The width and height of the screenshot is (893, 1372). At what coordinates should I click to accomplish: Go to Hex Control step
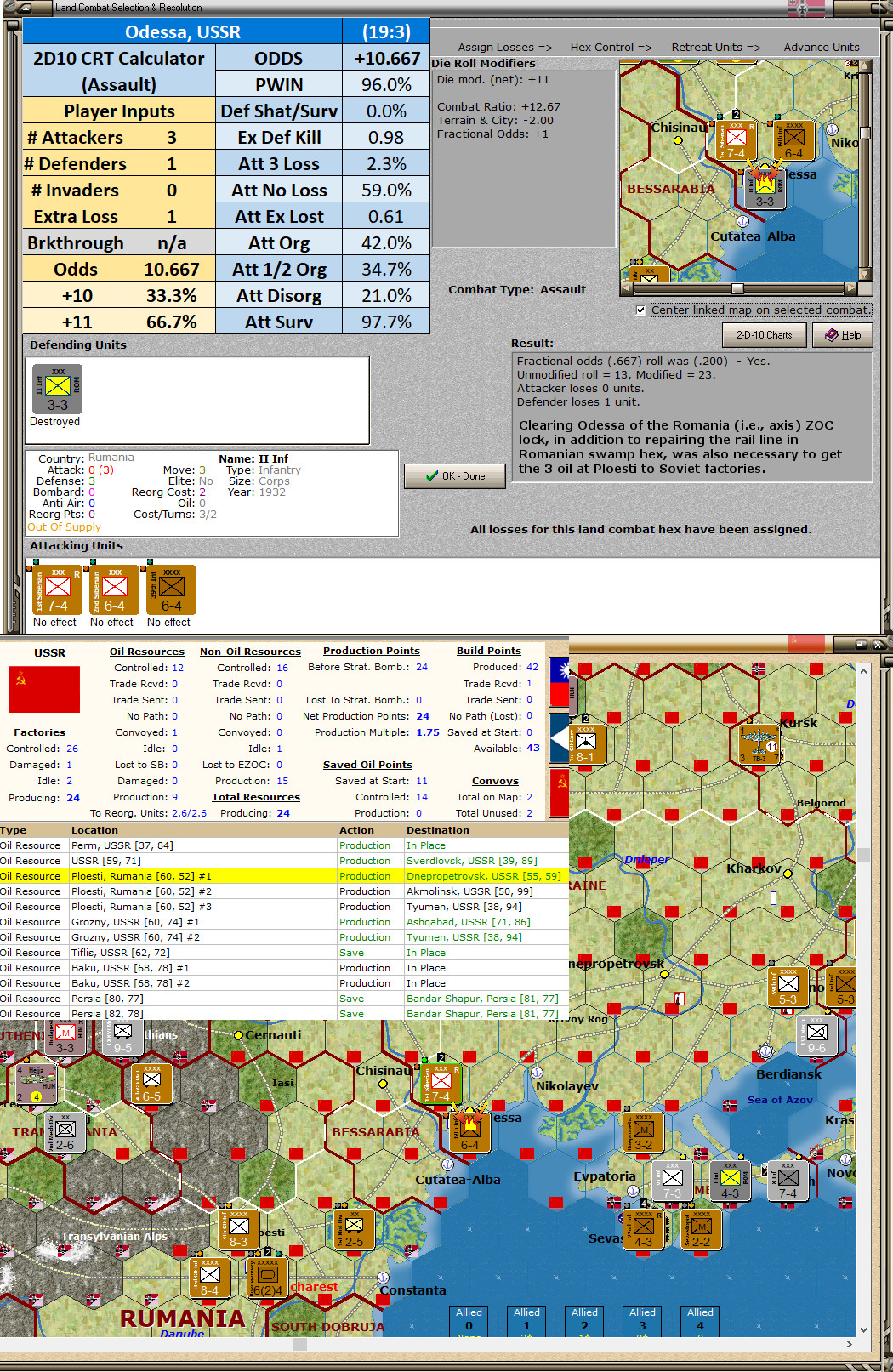click(611, 48)
